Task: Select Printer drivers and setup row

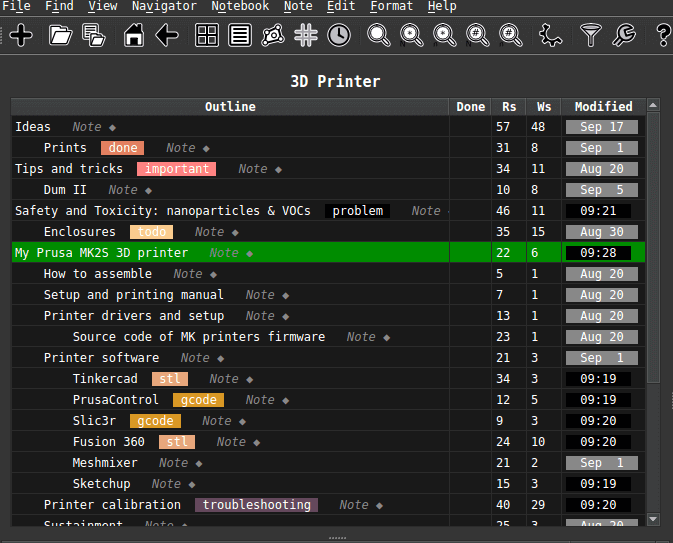Action: point(328,315)
